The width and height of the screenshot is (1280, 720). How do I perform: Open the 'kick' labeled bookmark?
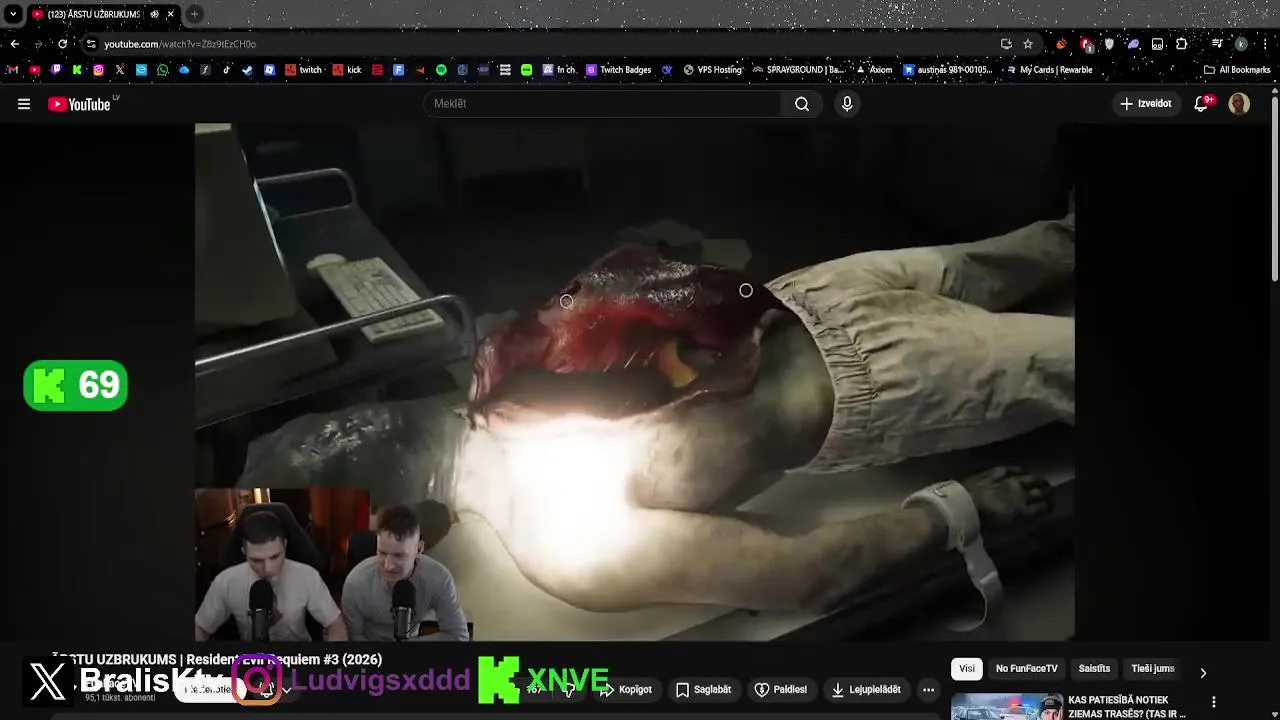click(x=346, y=70)
